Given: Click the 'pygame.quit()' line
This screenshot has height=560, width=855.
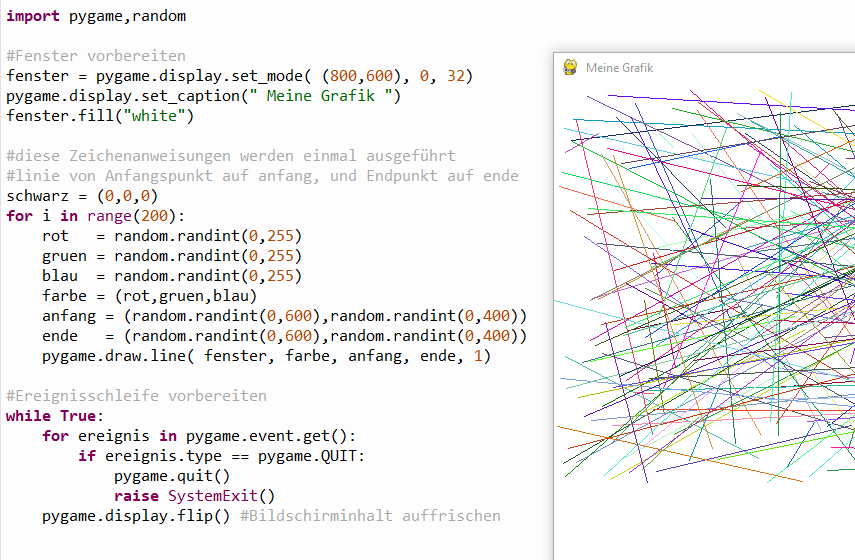Looking at the screenshot, I should 172,476.
